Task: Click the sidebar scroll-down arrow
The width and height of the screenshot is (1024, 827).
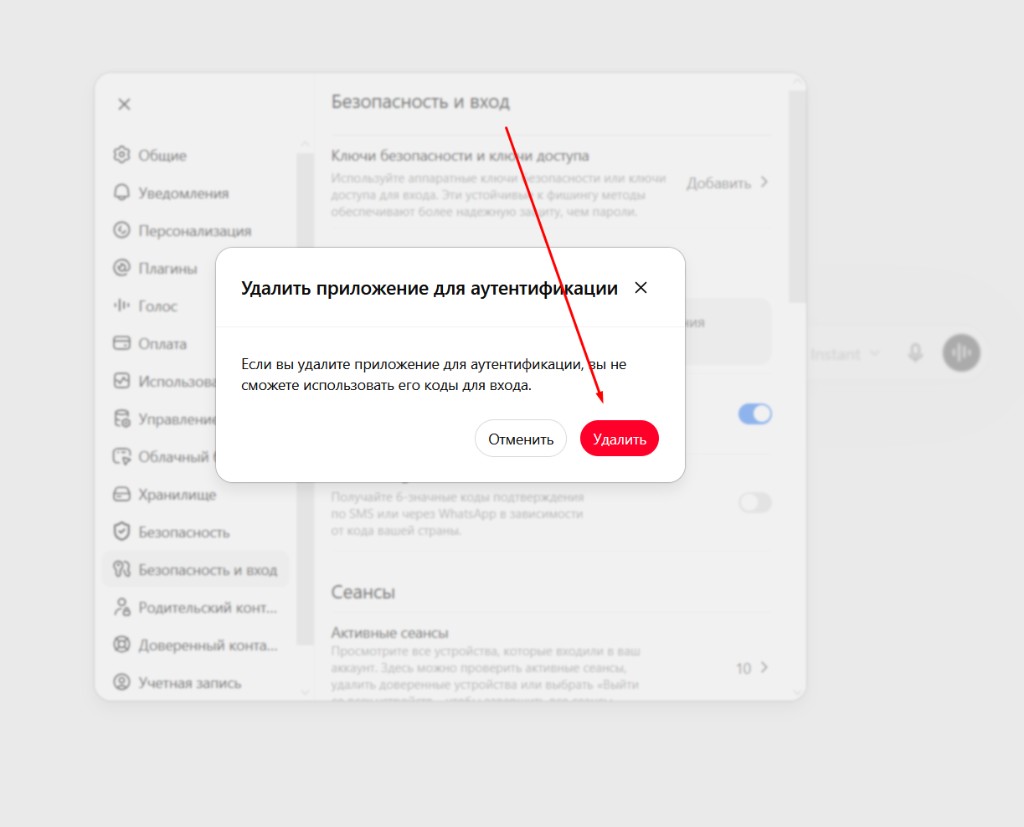Action: (305, 692)
